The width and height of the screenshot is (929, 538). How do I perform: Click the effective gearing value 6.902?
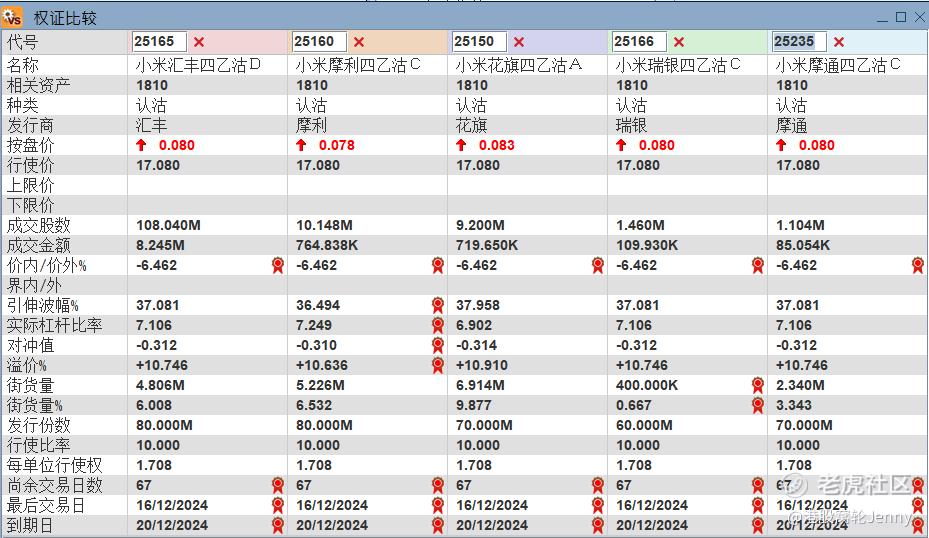coord(474,325)
